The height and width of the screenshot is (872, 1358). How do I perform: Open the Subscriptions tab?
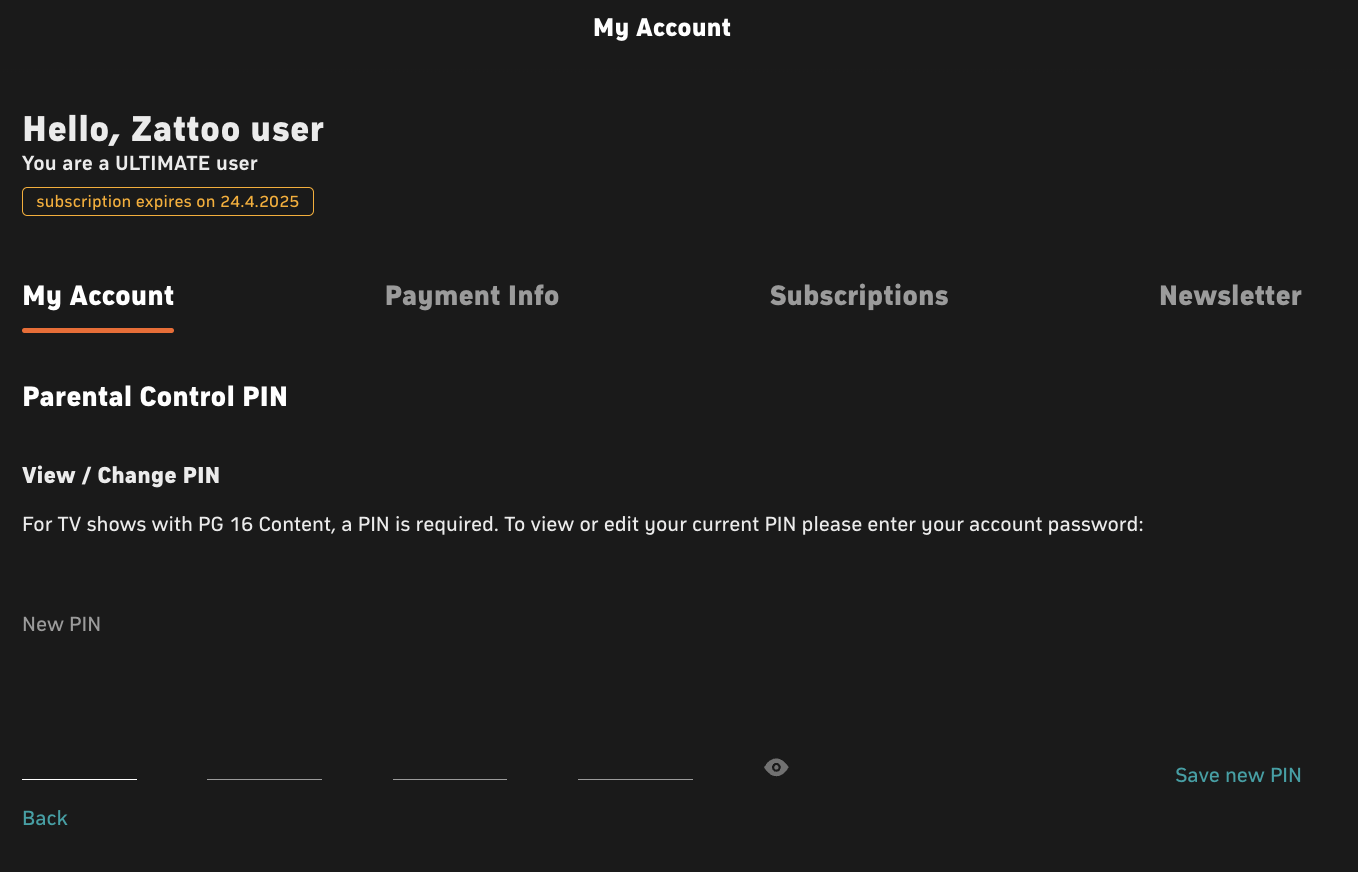point(859,296)
